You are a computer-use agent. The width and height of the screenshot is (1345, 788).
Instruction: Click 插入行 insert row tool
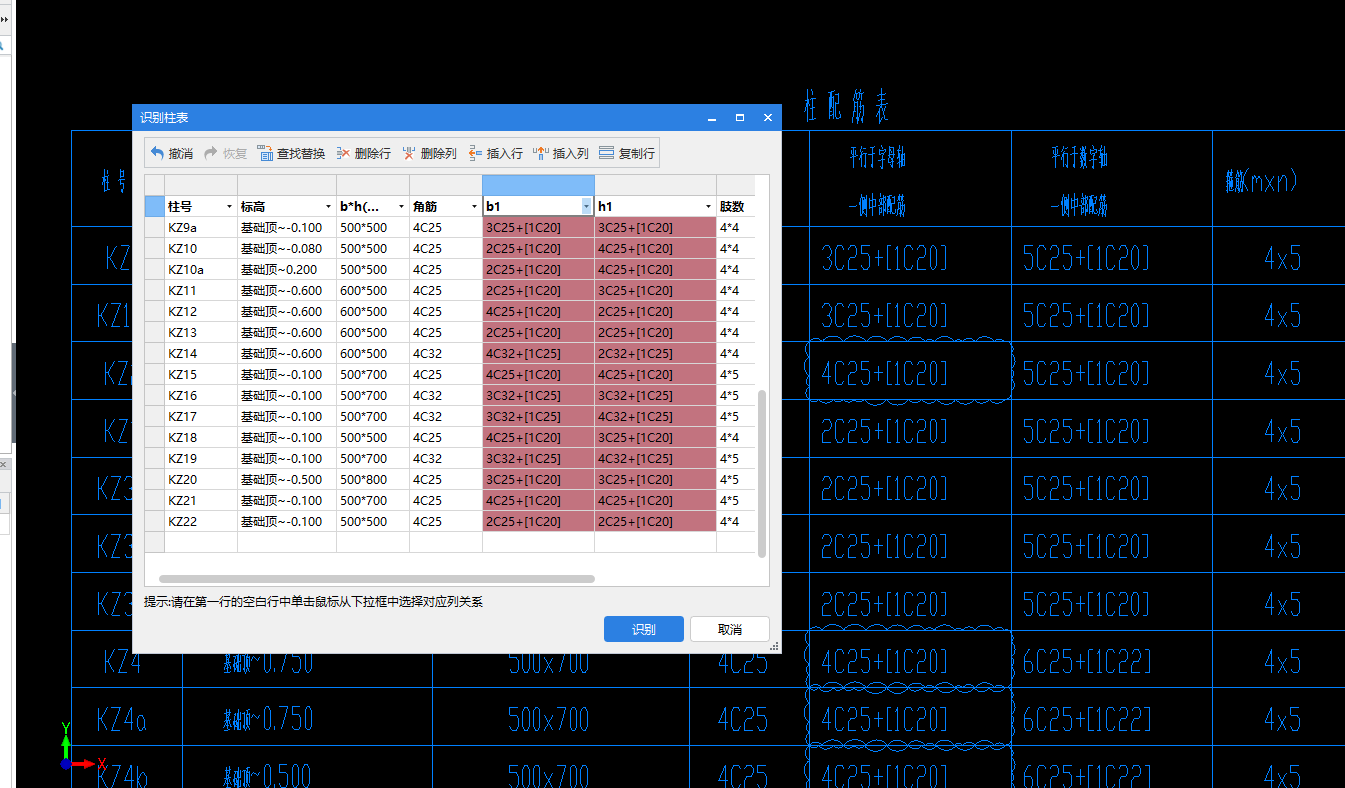[x=495, y=153]
